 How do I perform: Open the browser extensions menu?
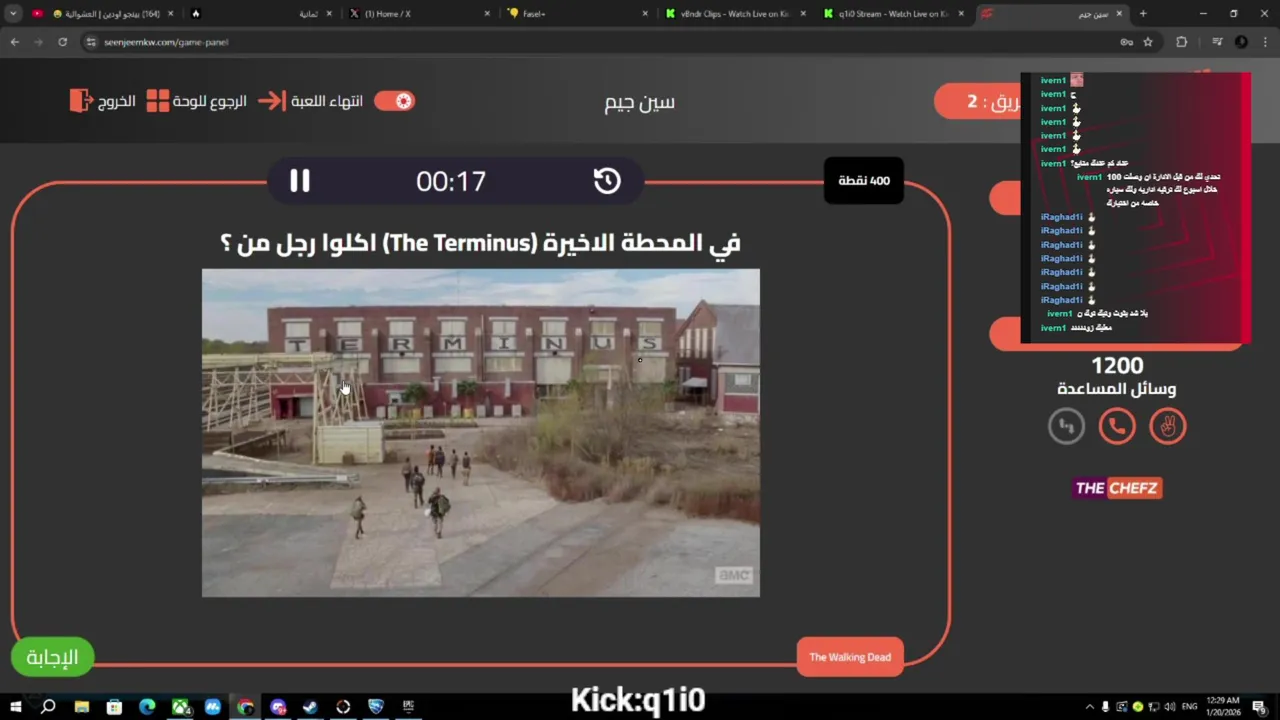[1182, 42]
